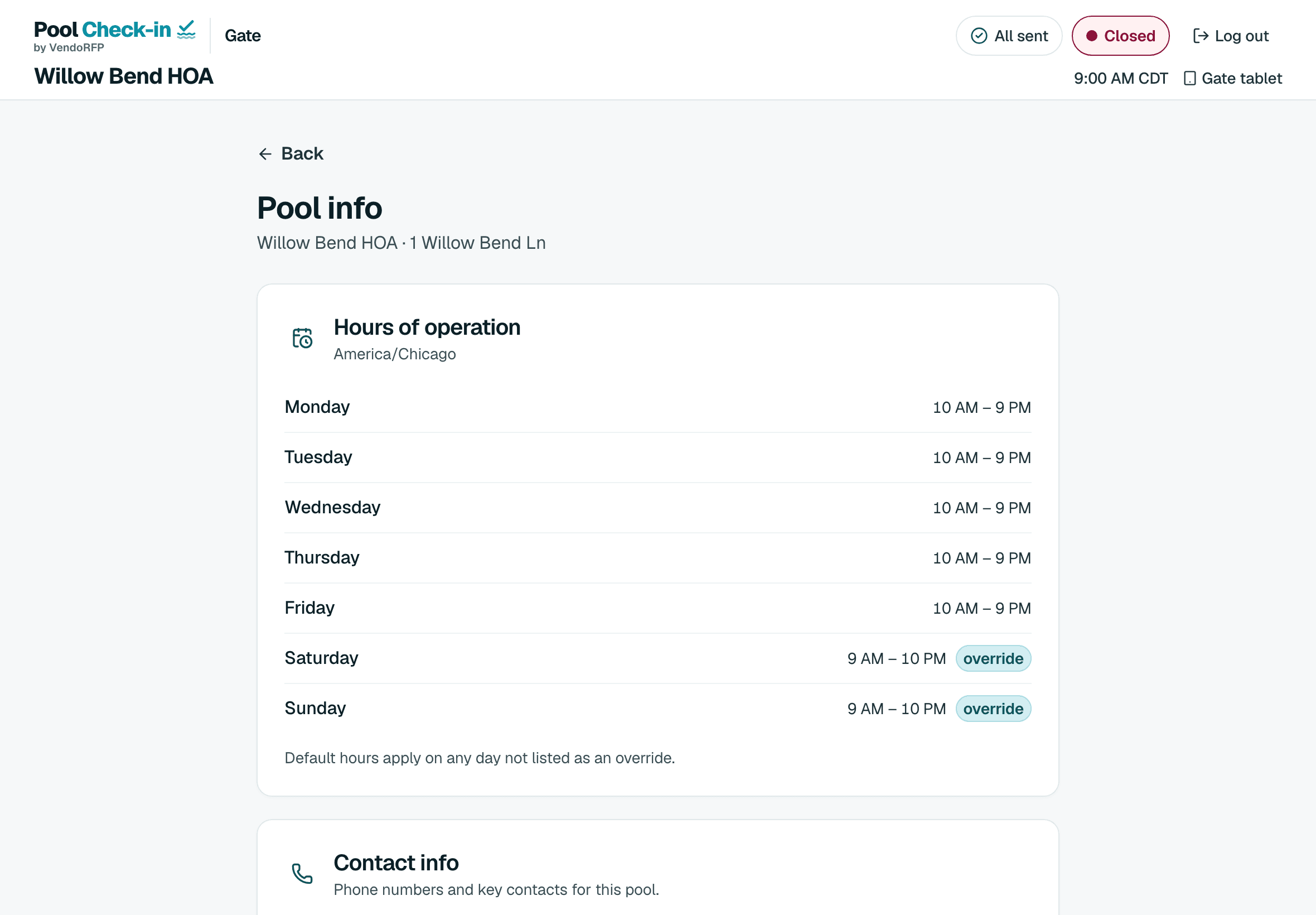Click the by VendoRFP tagline

pos(69,47)
